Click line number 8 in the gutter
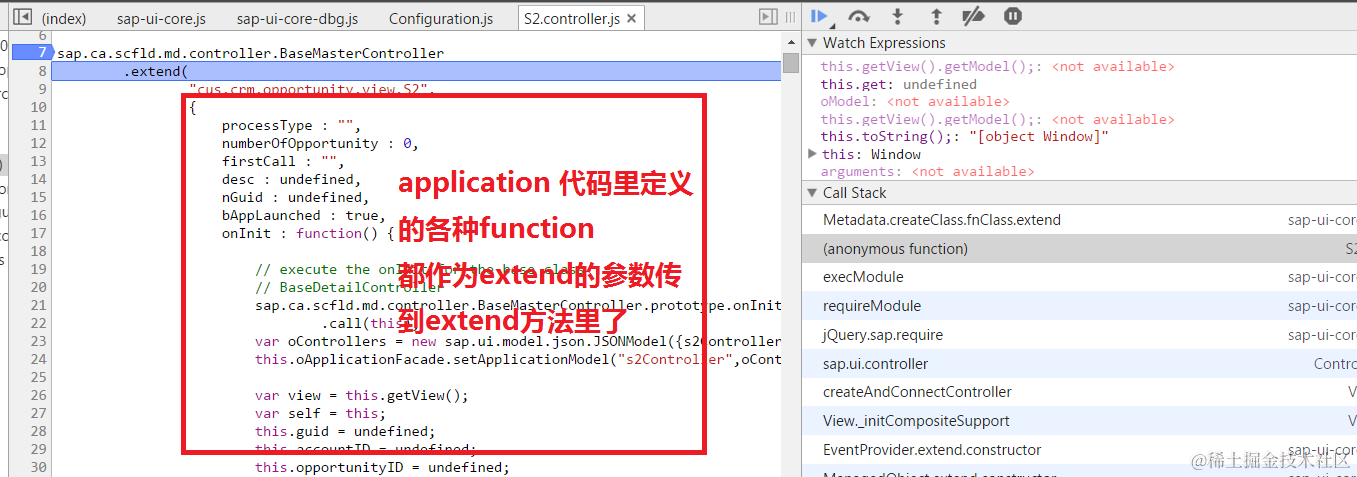 42,71
